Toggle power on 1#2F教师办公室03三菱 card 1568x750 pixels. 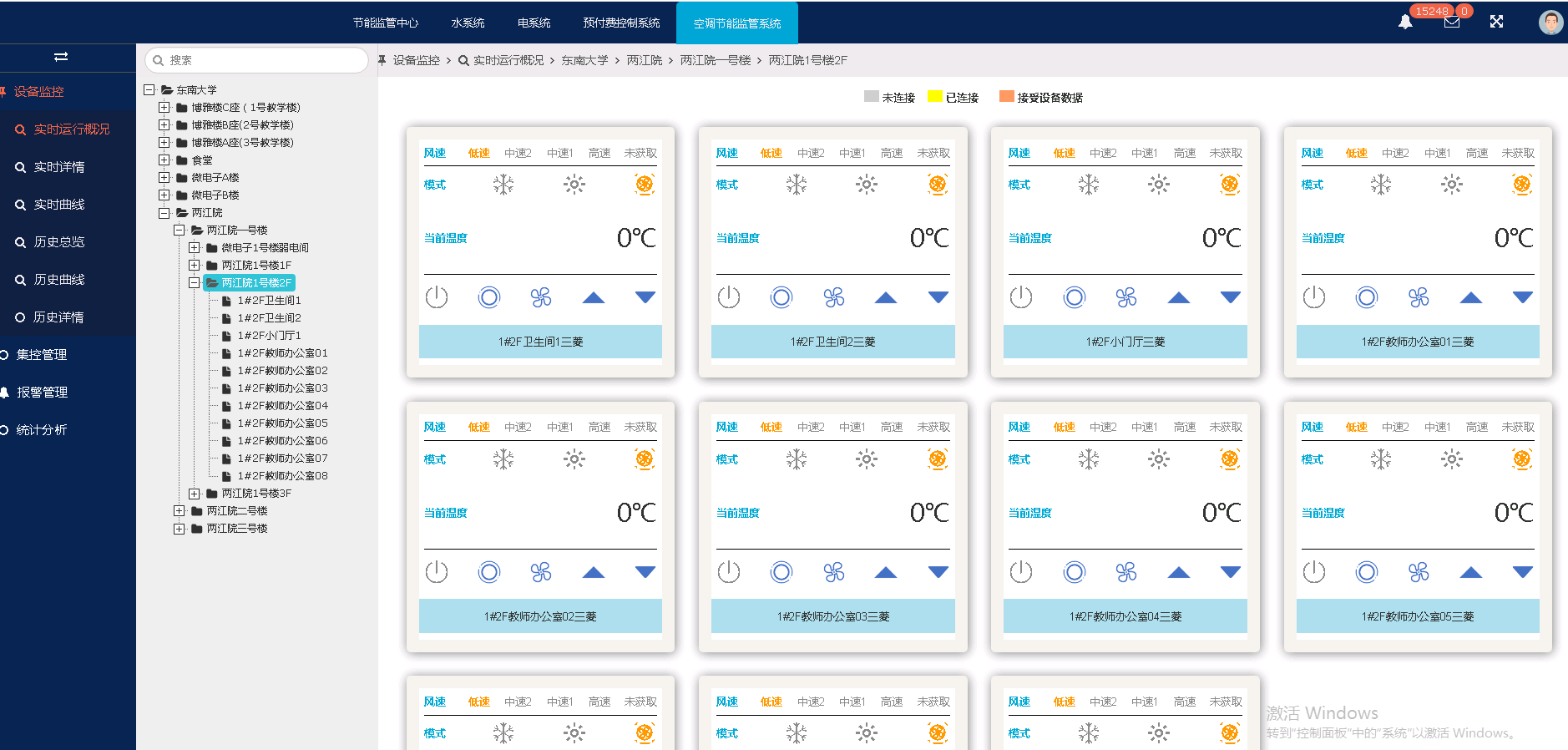click(x=729, y=572)
